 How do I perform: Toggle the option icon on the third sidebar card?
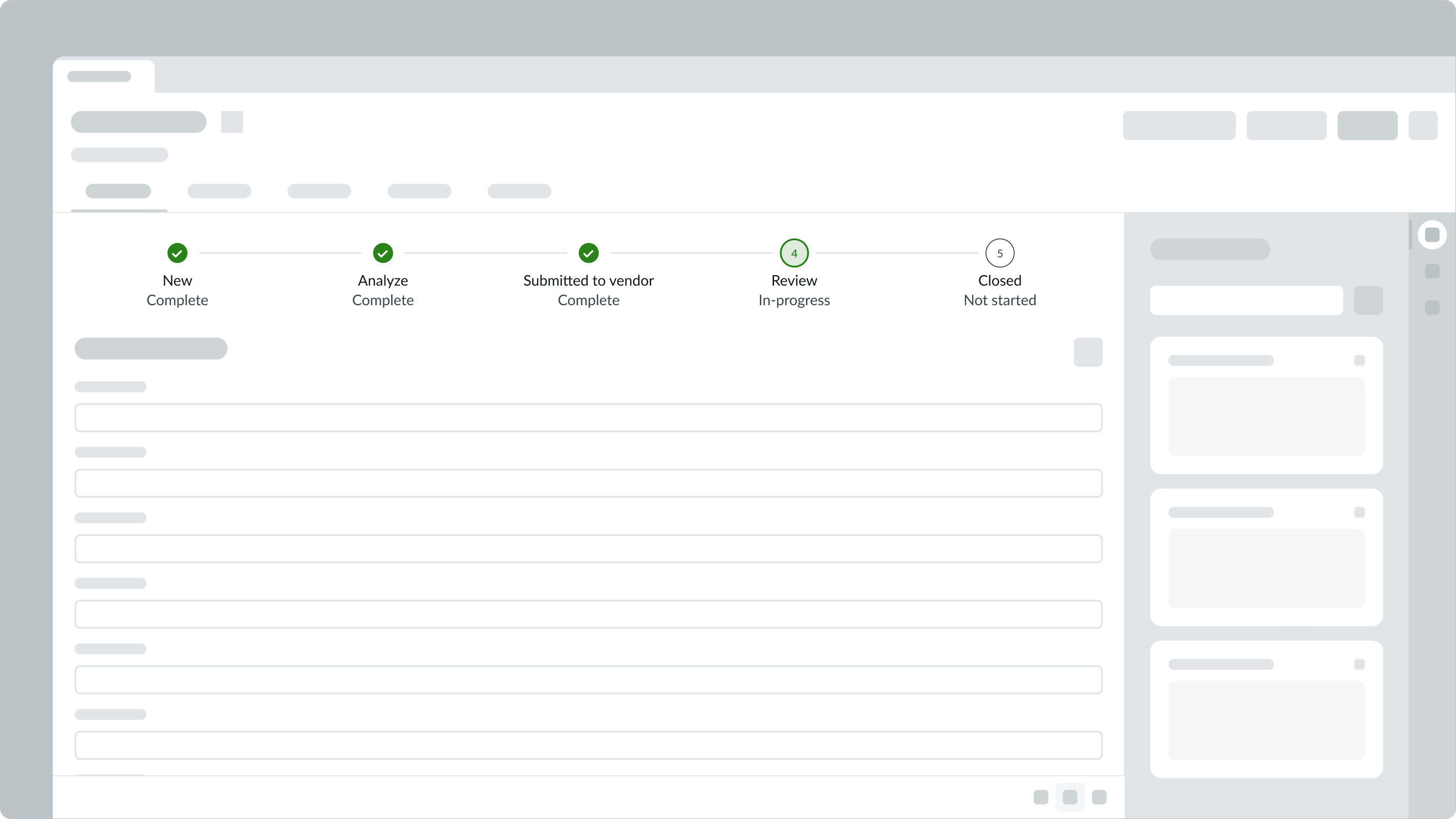[x=1360, y=664]
